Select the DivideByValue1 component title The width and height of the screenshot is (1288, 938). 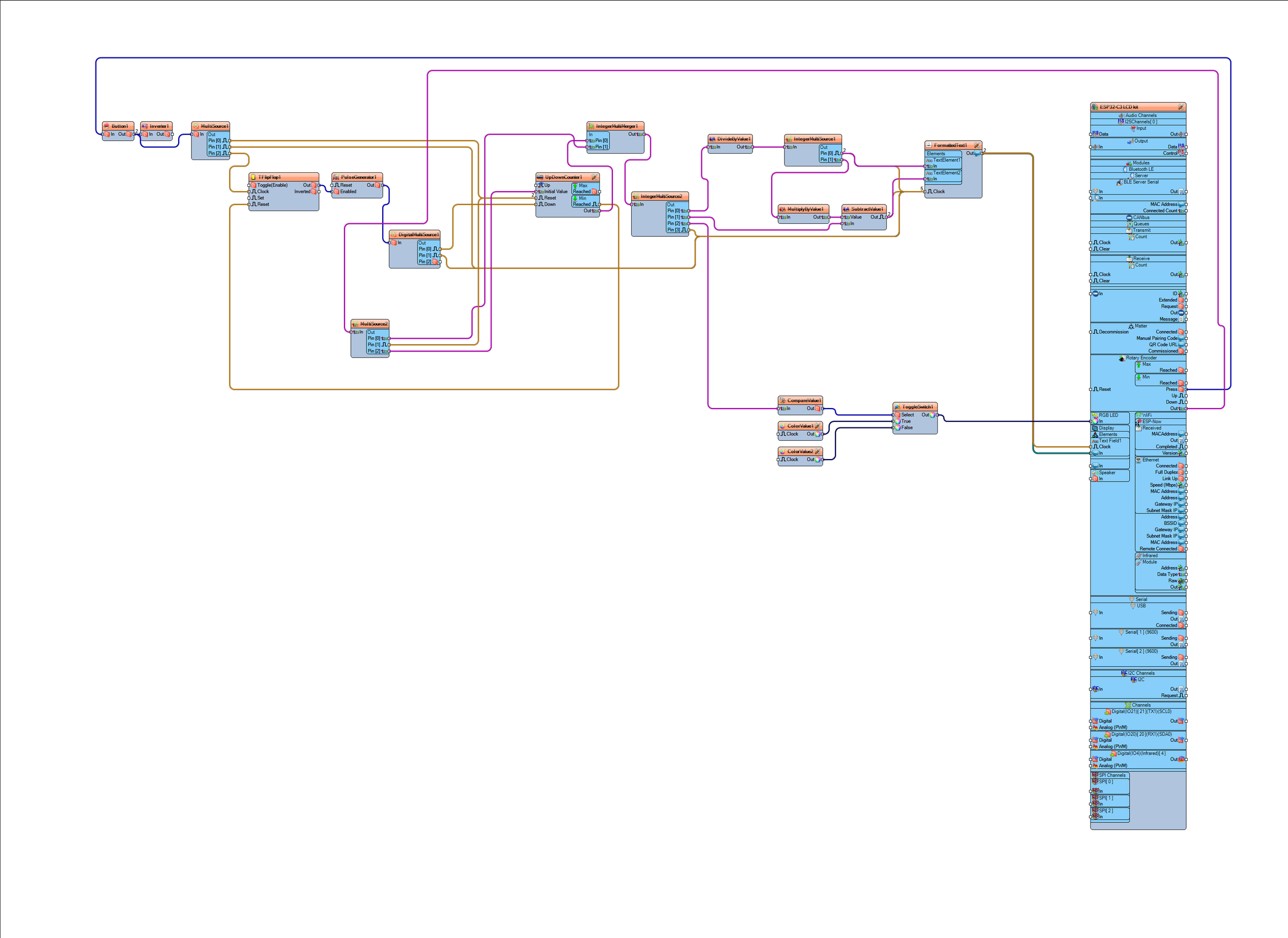(734, 139)
